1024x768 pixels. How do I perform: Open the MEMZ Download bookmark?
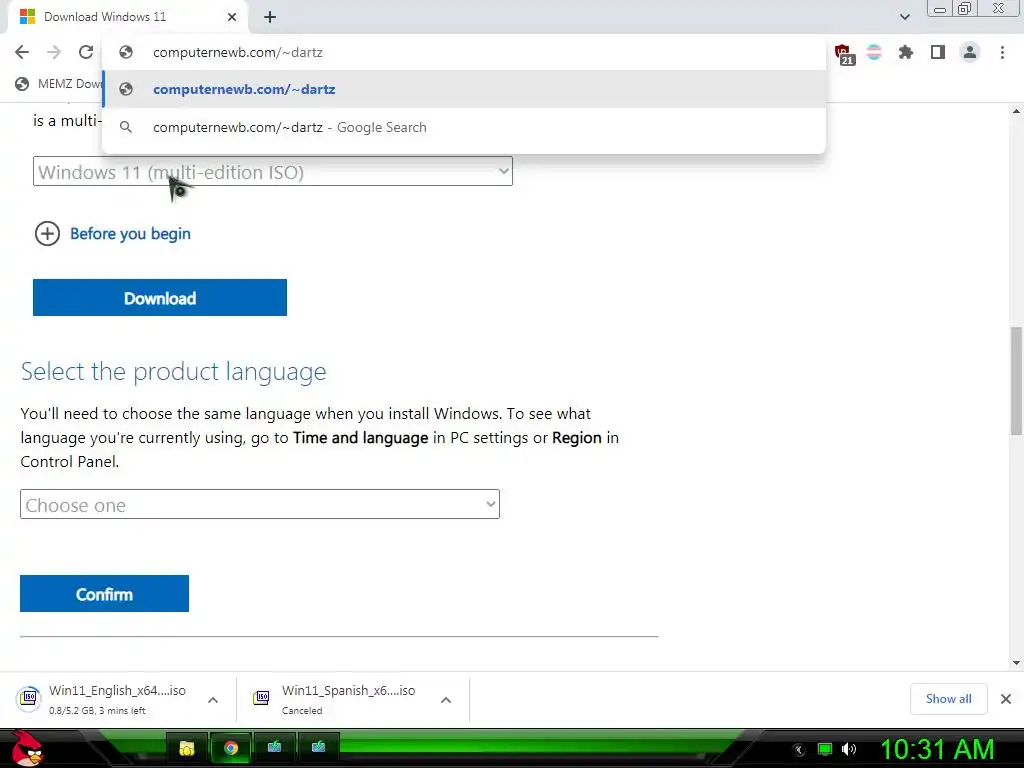pyautogui.click(x=59, y=84)
